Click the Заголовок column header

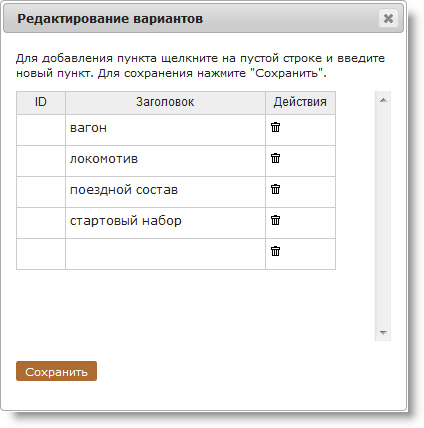click(165, 103)
